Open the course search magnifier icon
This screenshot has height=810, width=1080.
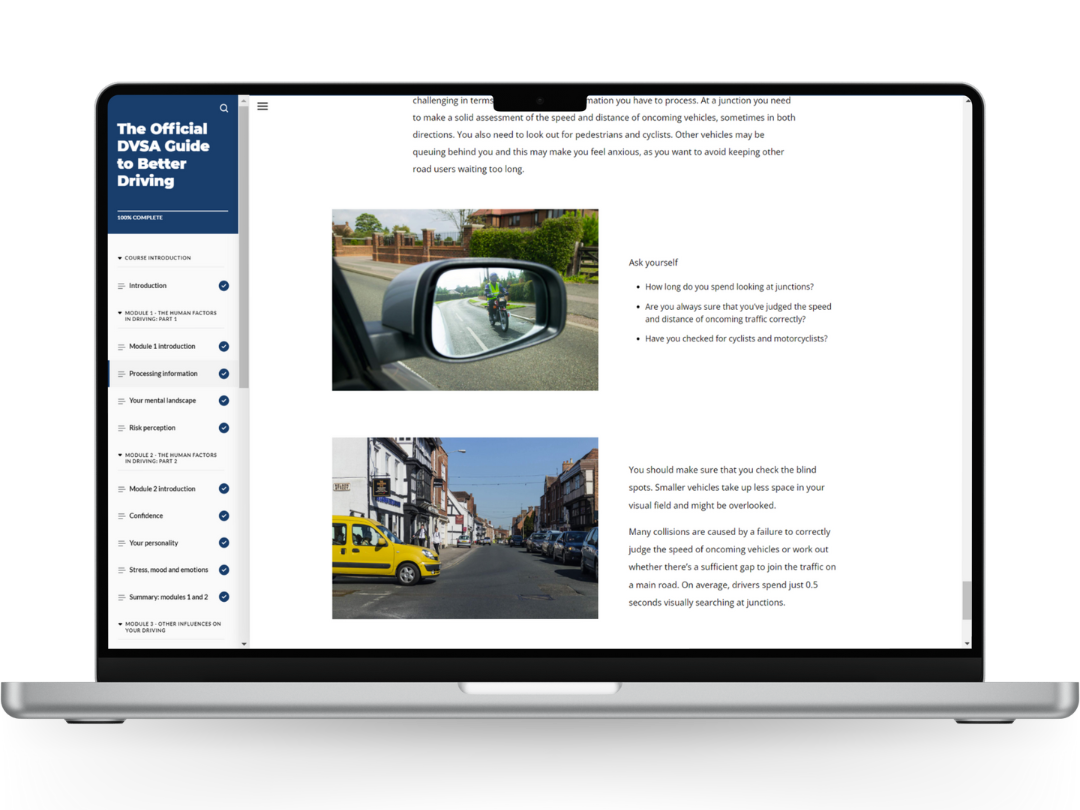224,108
